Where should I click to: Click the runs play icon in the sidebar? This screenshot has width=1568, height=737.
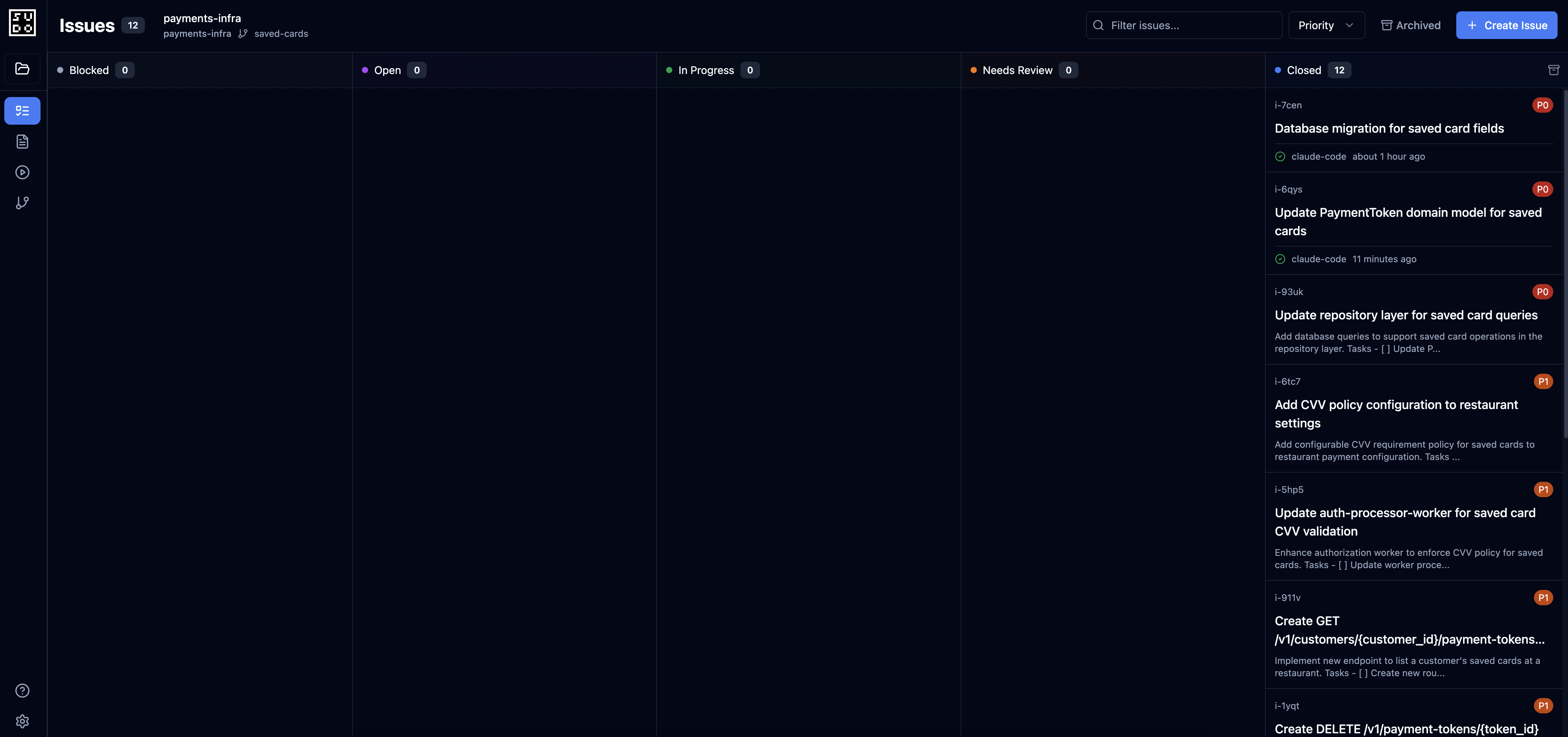(22, 172)
